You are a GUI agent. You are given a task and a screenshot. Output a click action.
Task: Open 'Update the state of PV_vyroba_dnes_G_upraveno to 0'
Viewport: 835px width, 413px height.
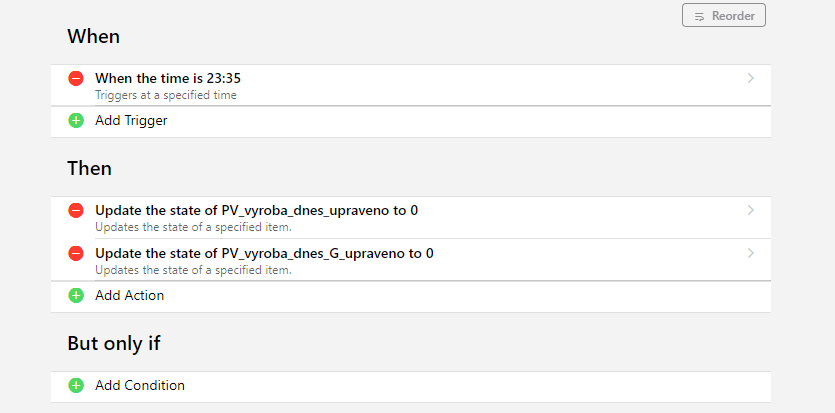tap(264, 253)
